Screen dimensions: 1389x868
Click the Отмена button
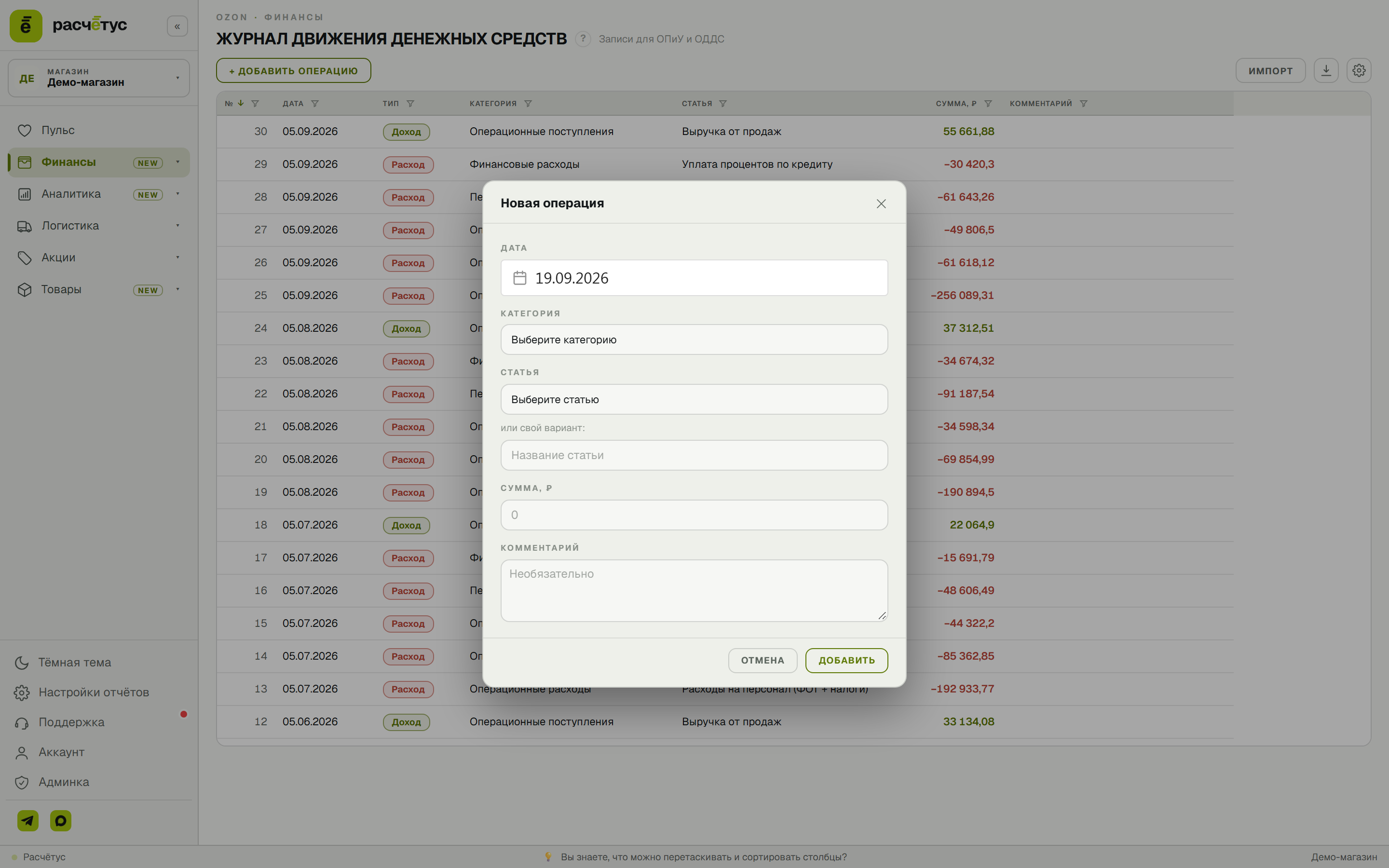coord(762,660)
